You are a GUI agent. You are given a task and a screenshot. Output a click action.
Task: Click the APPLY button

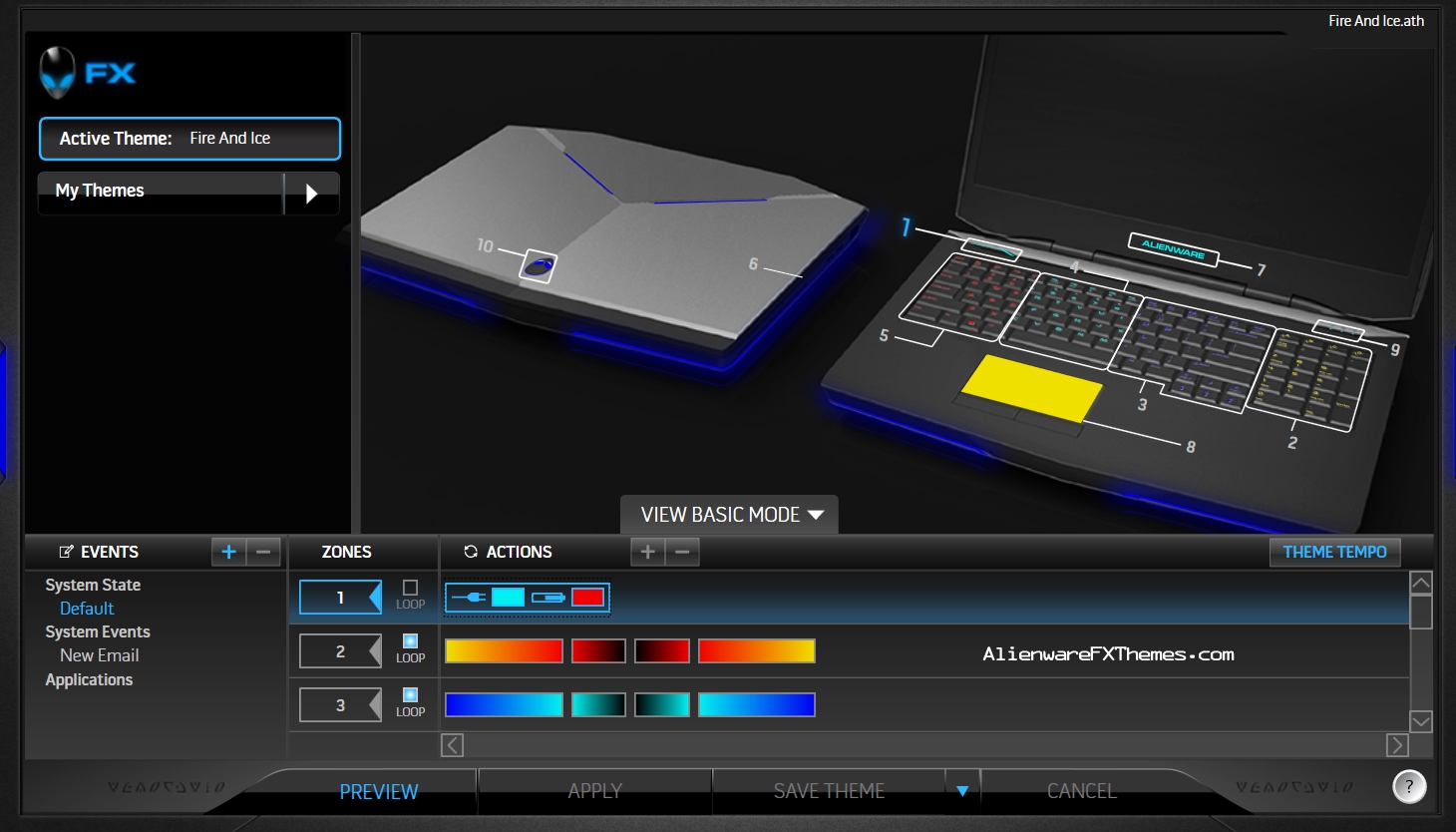(595, 791)
